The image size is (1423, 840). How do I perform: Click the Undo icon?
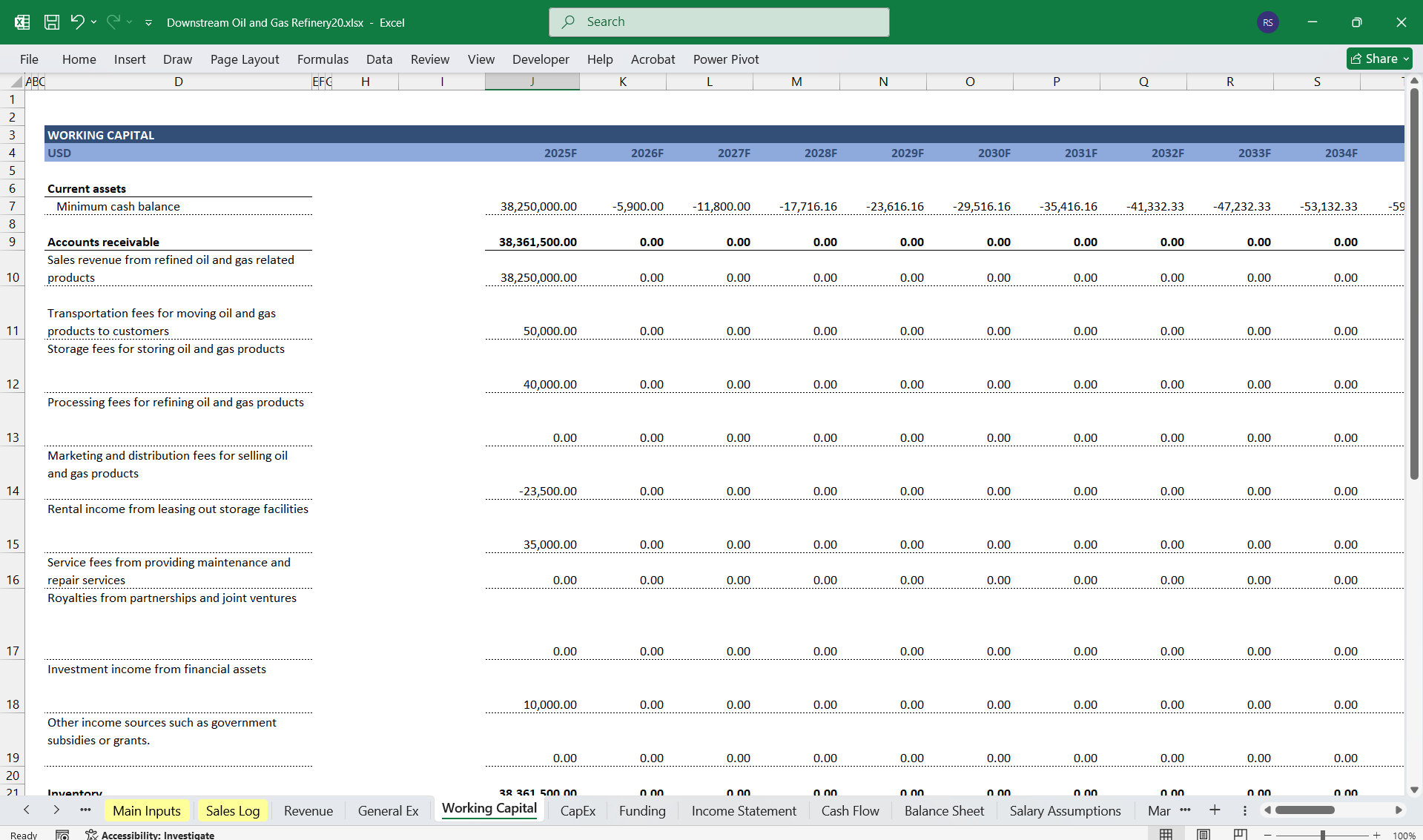[77, 22]
